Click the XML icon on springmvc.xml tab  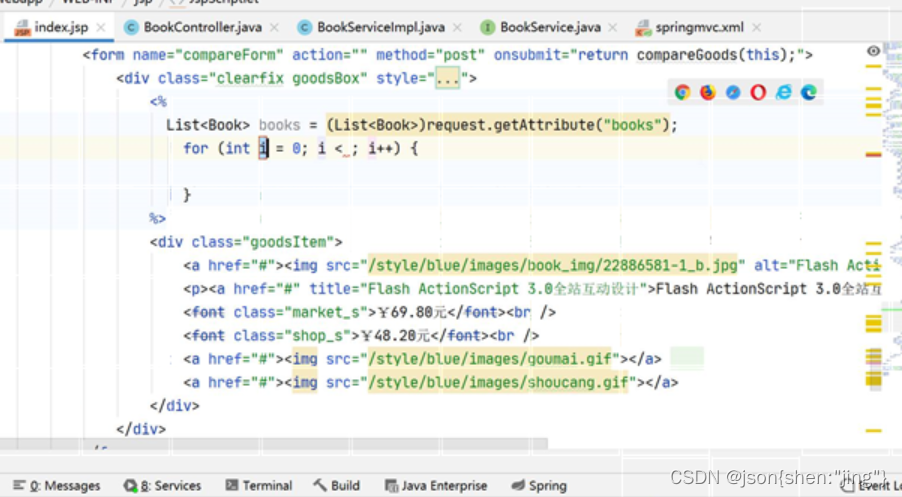pos(643,28)
